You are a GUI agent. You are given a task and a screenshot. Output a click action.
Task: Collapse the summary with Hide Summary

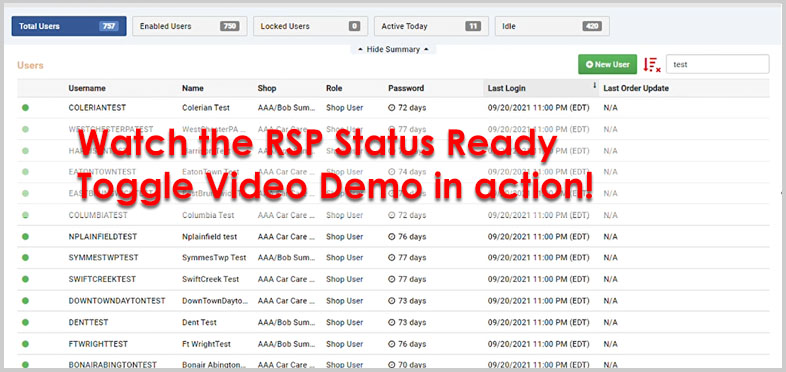pos(393,49)
